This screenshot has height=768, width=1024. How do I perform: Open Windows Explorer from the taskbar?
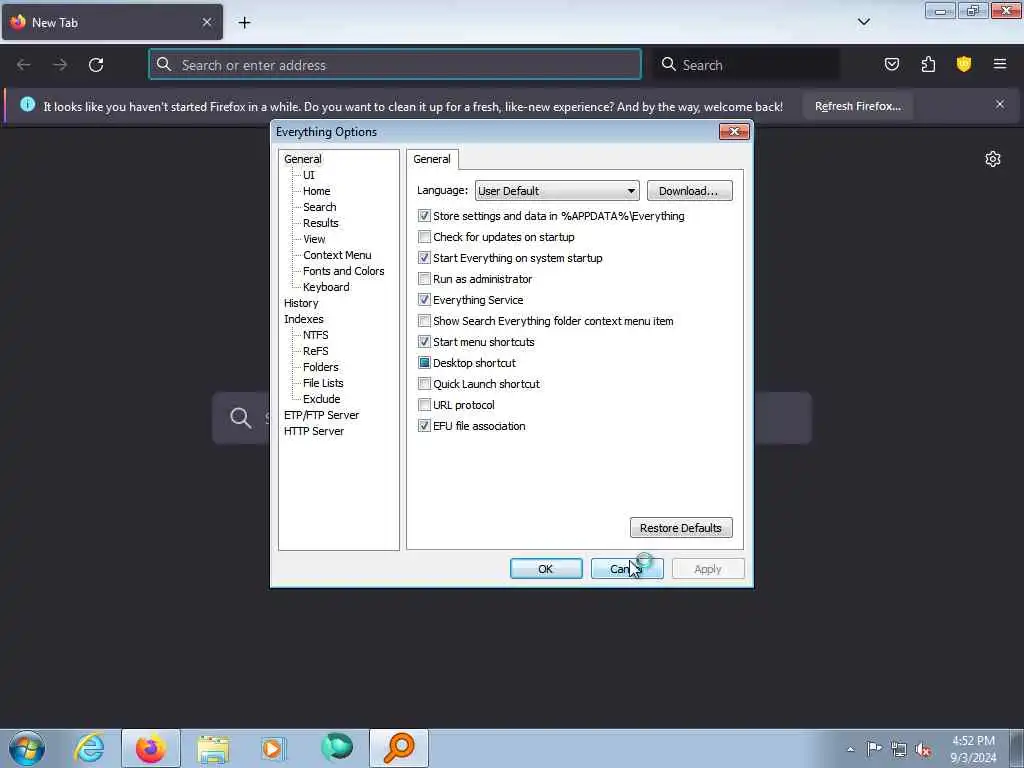(213, 749)
